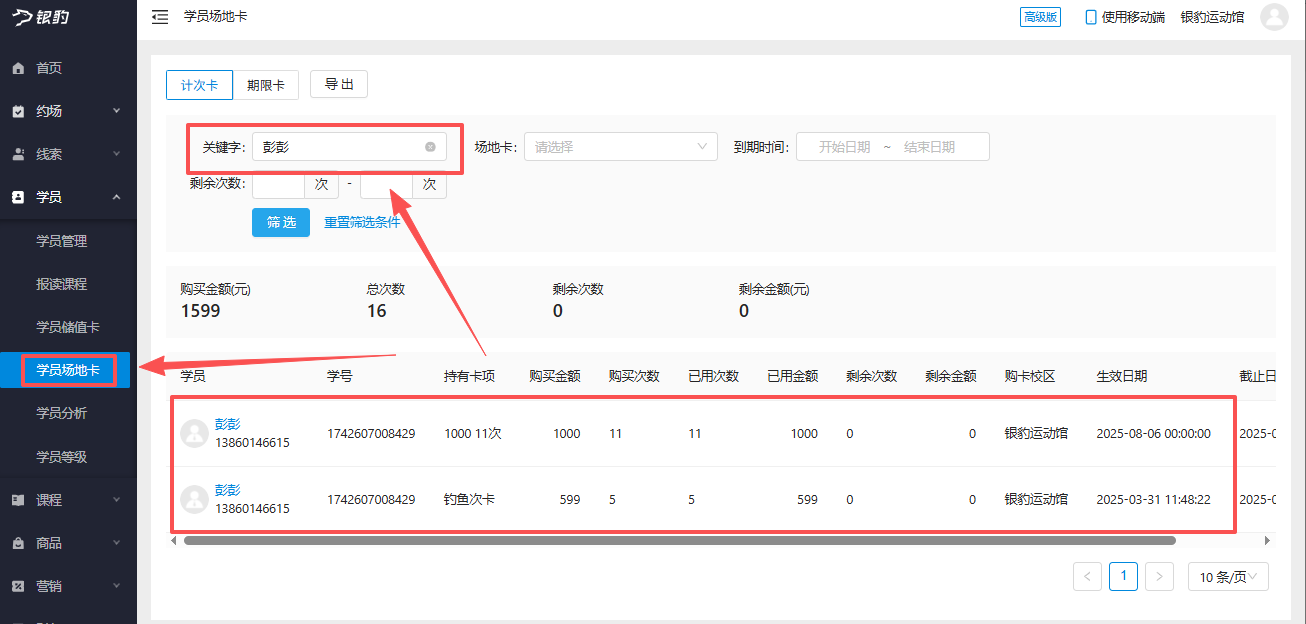
Task: Click the mobile phone icon beside 使用移动端
Action: pyautogui.click(x=1091, y=17)
